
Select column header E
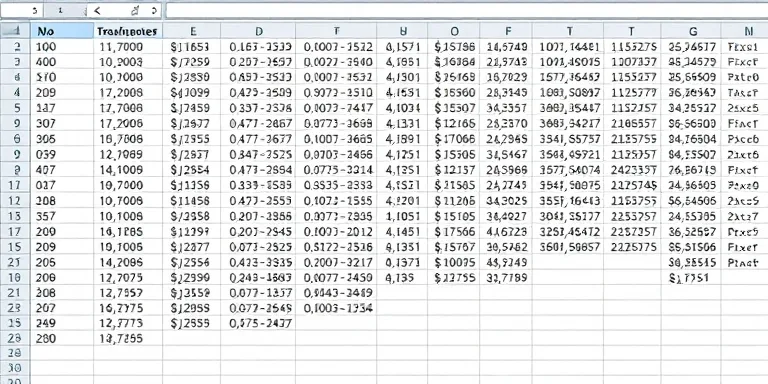[x=192, y=31]
